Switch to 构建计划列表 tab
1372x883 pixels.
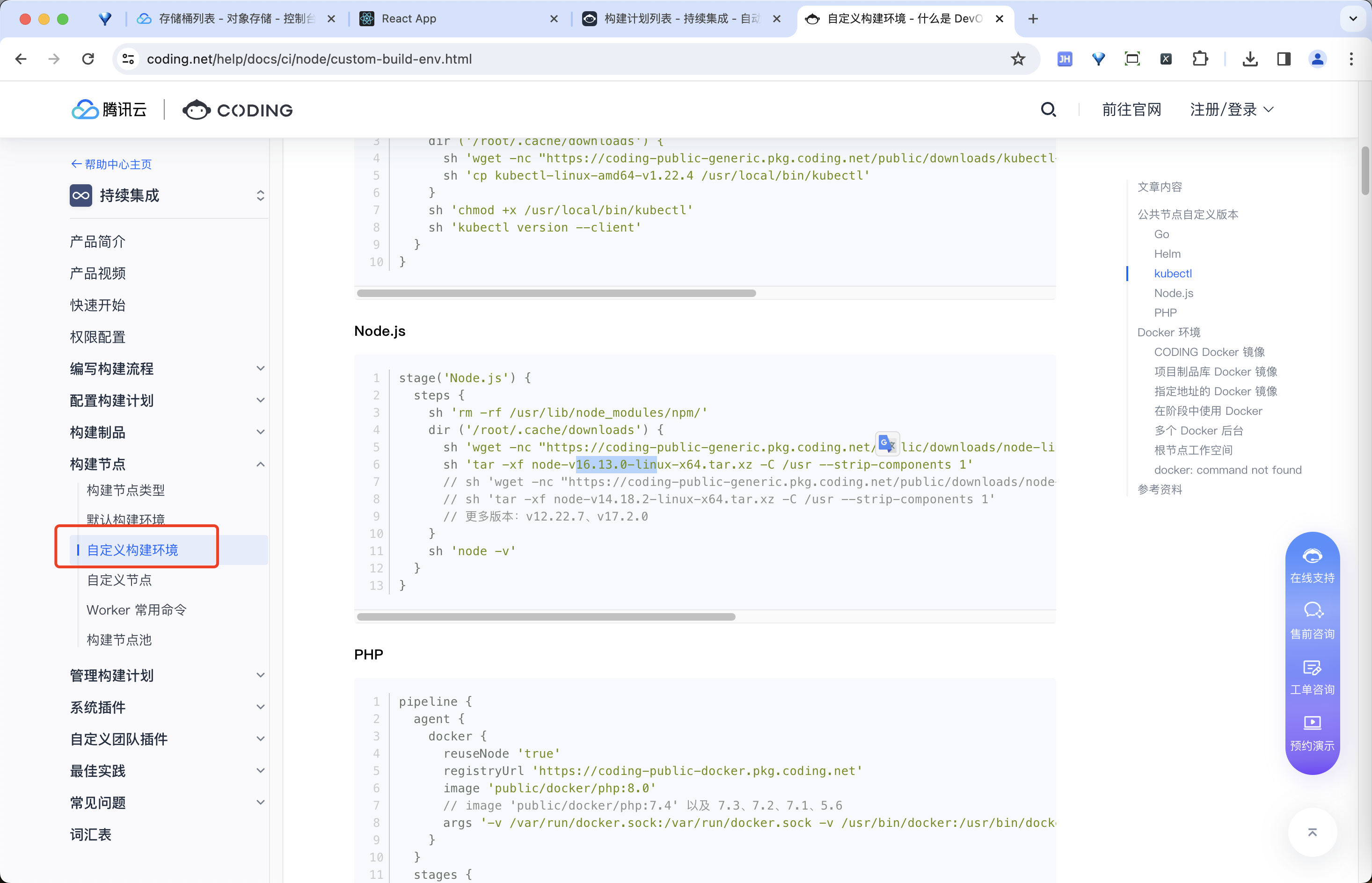[x=682, y=19]
